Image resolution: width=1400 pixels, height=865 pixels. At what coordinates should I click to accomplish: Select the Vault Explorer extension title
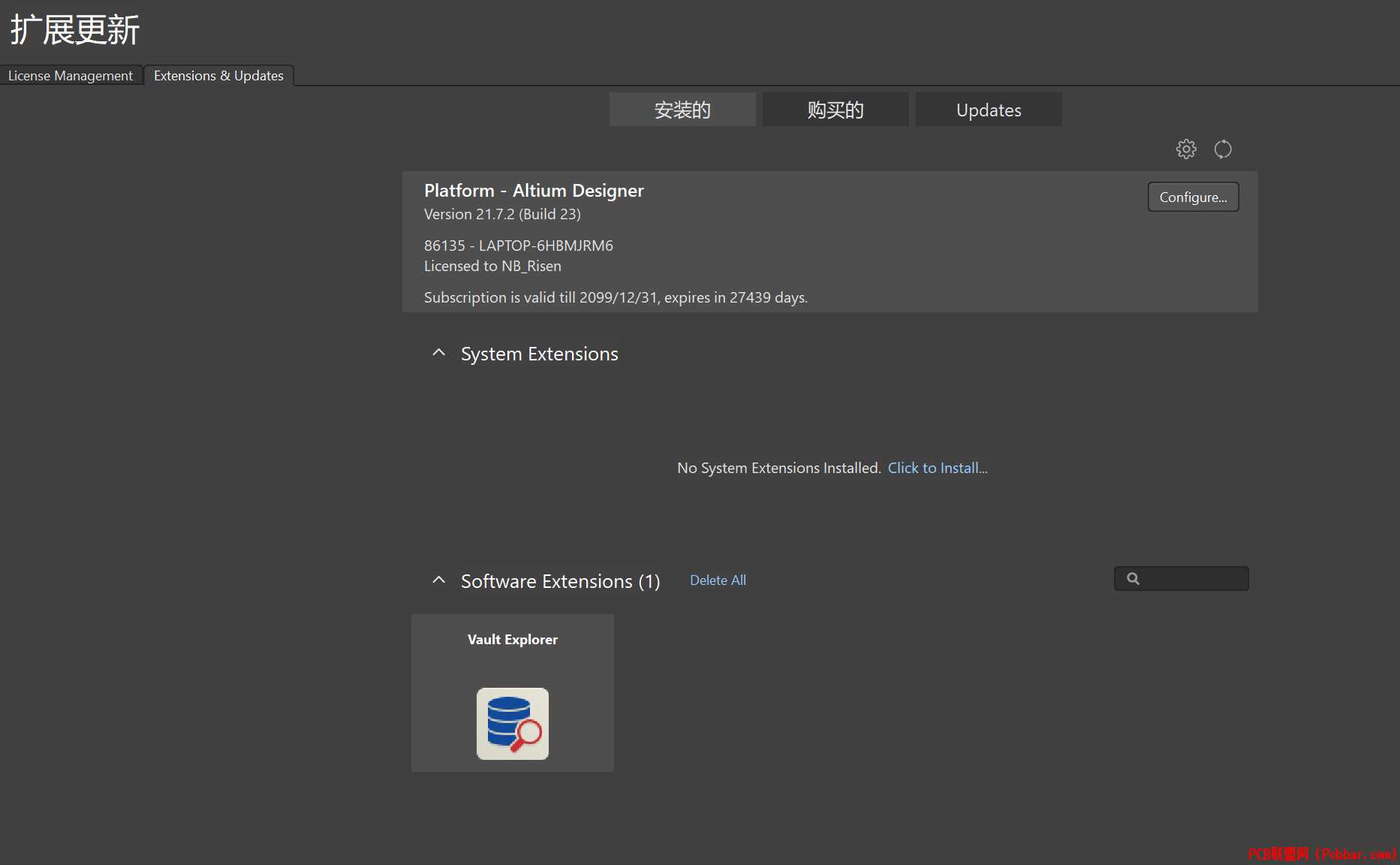click(x=513, y=640)
